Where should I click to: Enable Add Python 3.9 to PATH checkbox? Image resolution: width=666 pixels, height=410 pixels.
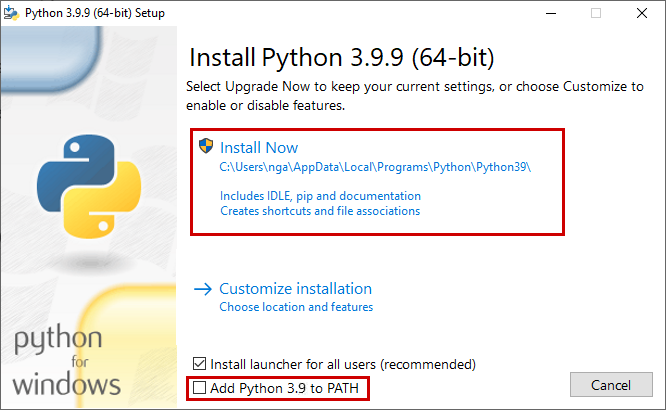pos(199,387)
